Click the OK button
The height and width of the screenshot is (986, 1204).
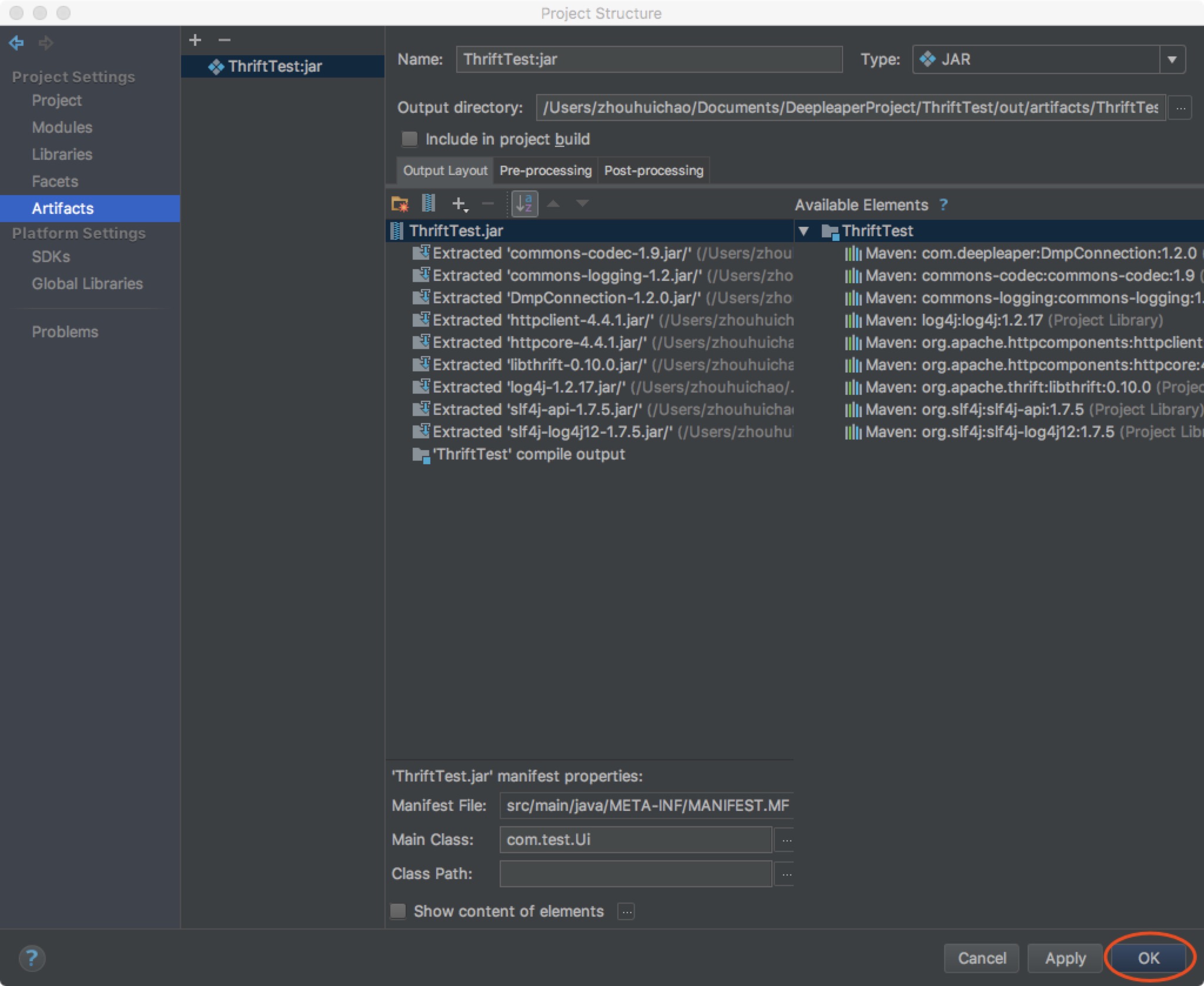point(1149,958)
